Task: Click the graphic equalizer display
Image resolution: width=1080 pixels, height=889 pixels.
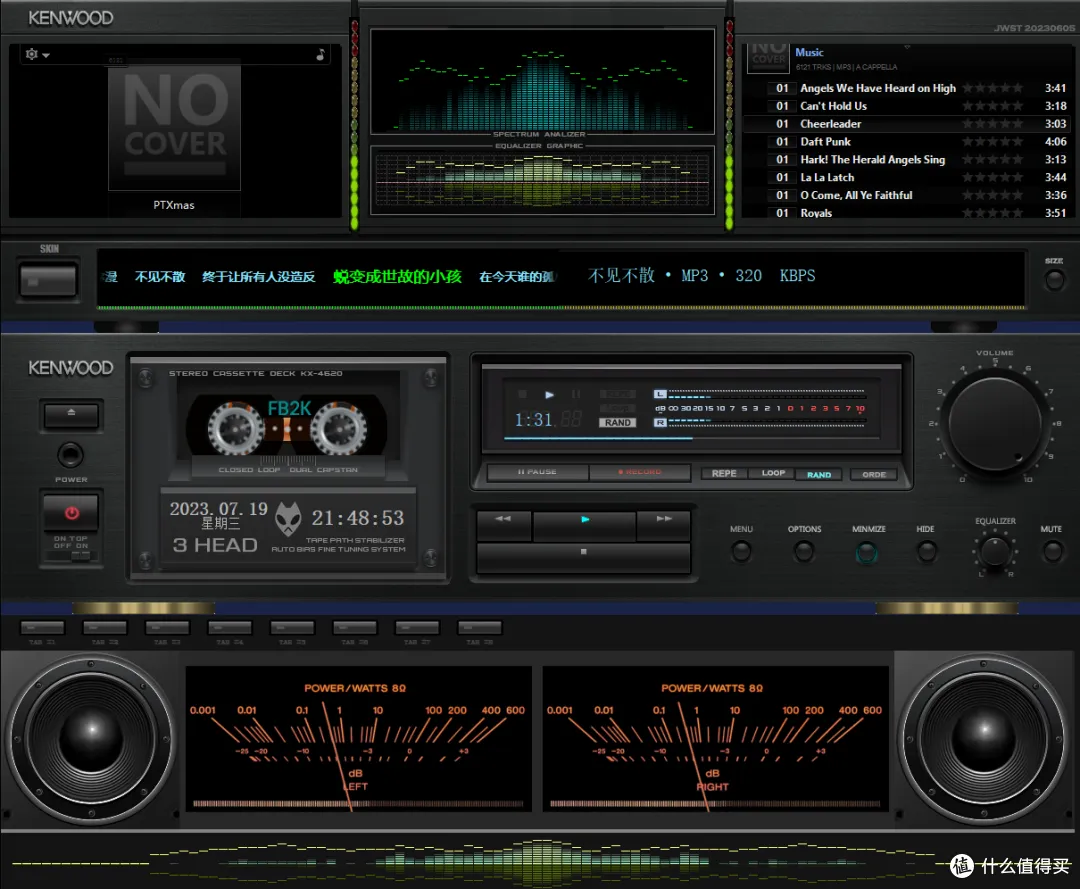Action: [x=543, y=180]
